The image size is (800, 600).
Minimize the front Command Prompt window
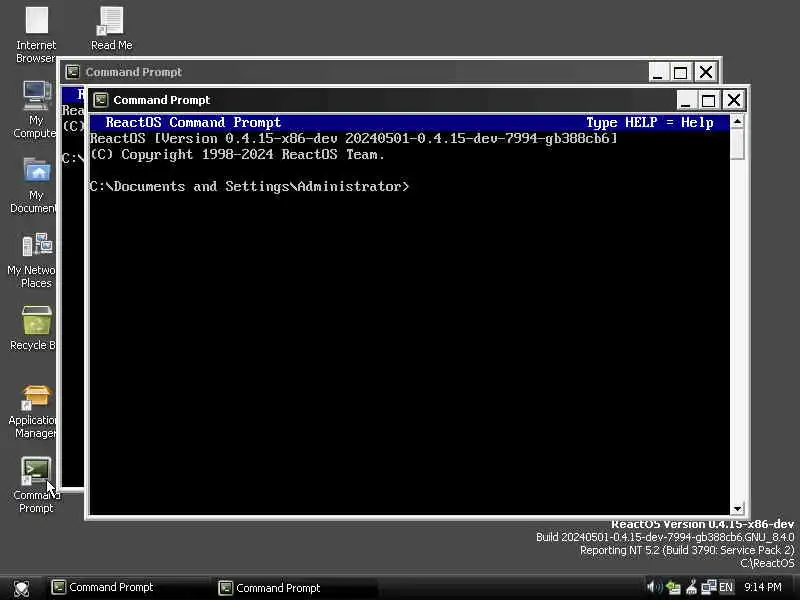[x=686, y=100]
